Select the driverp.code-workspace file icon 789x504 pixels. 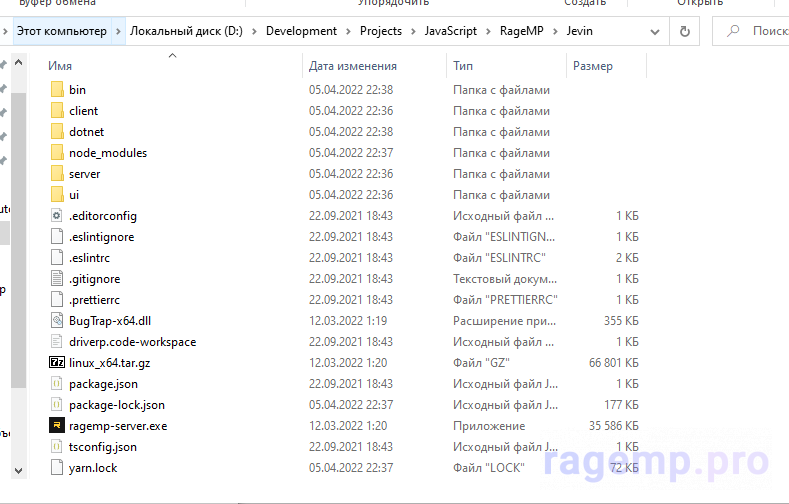[56, 342]
